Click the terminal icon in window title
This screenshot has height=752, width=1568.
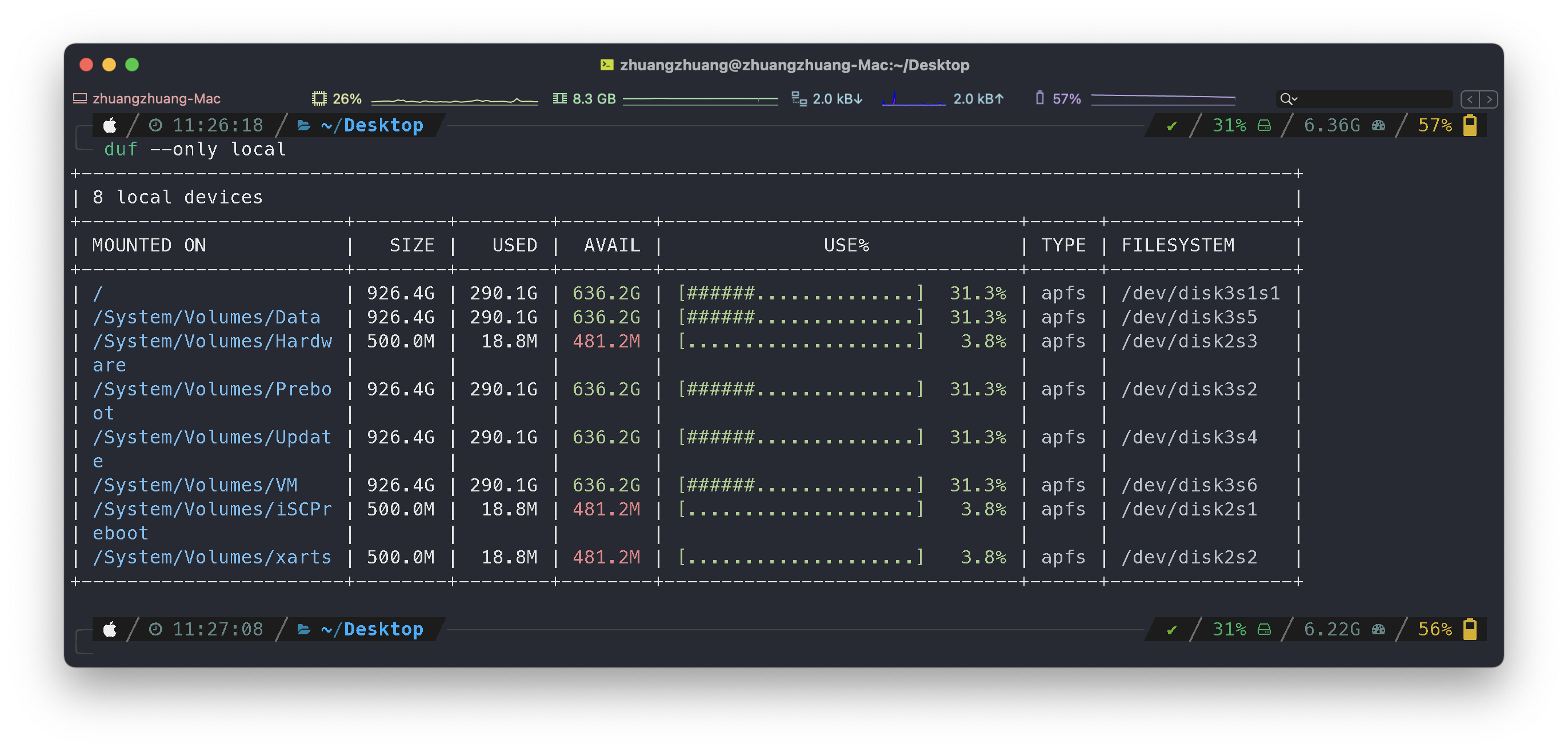coord(607,65)
